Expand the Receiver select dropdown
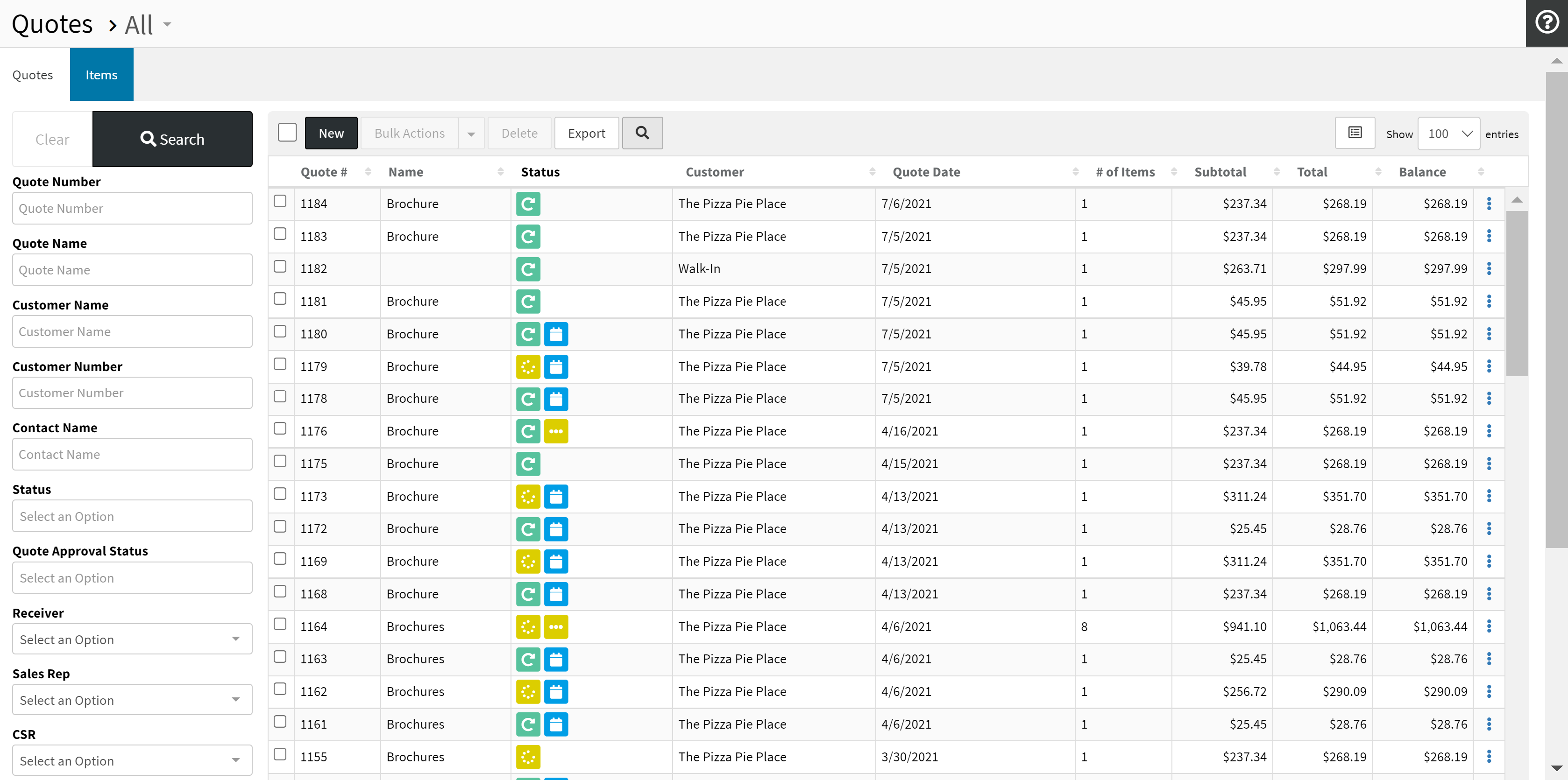This screenshot has width=1568, height=780. (x=132, y=639)
